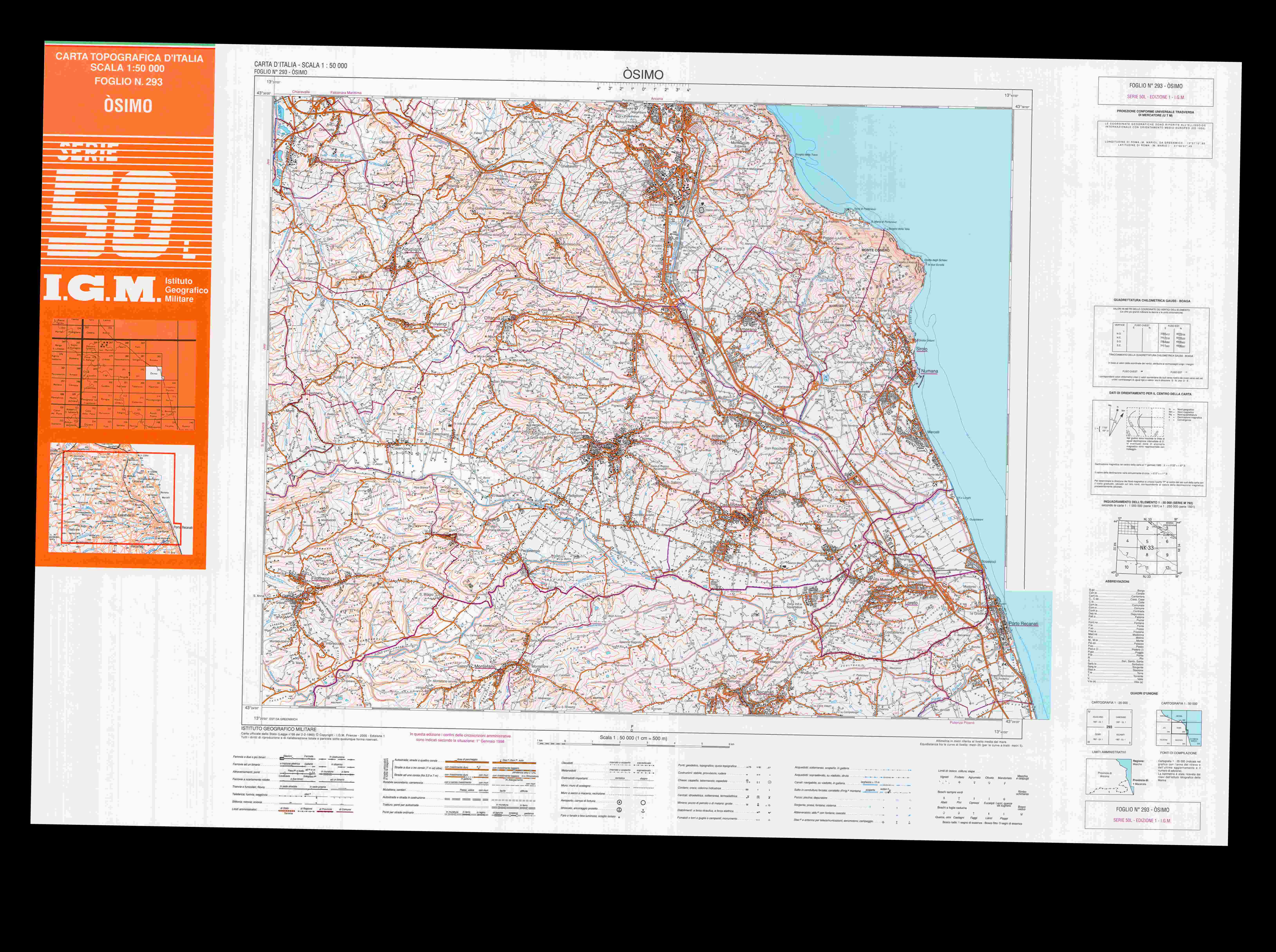Click the Sirolo town label
This screenshot has width=1276, height=952.
922,349
